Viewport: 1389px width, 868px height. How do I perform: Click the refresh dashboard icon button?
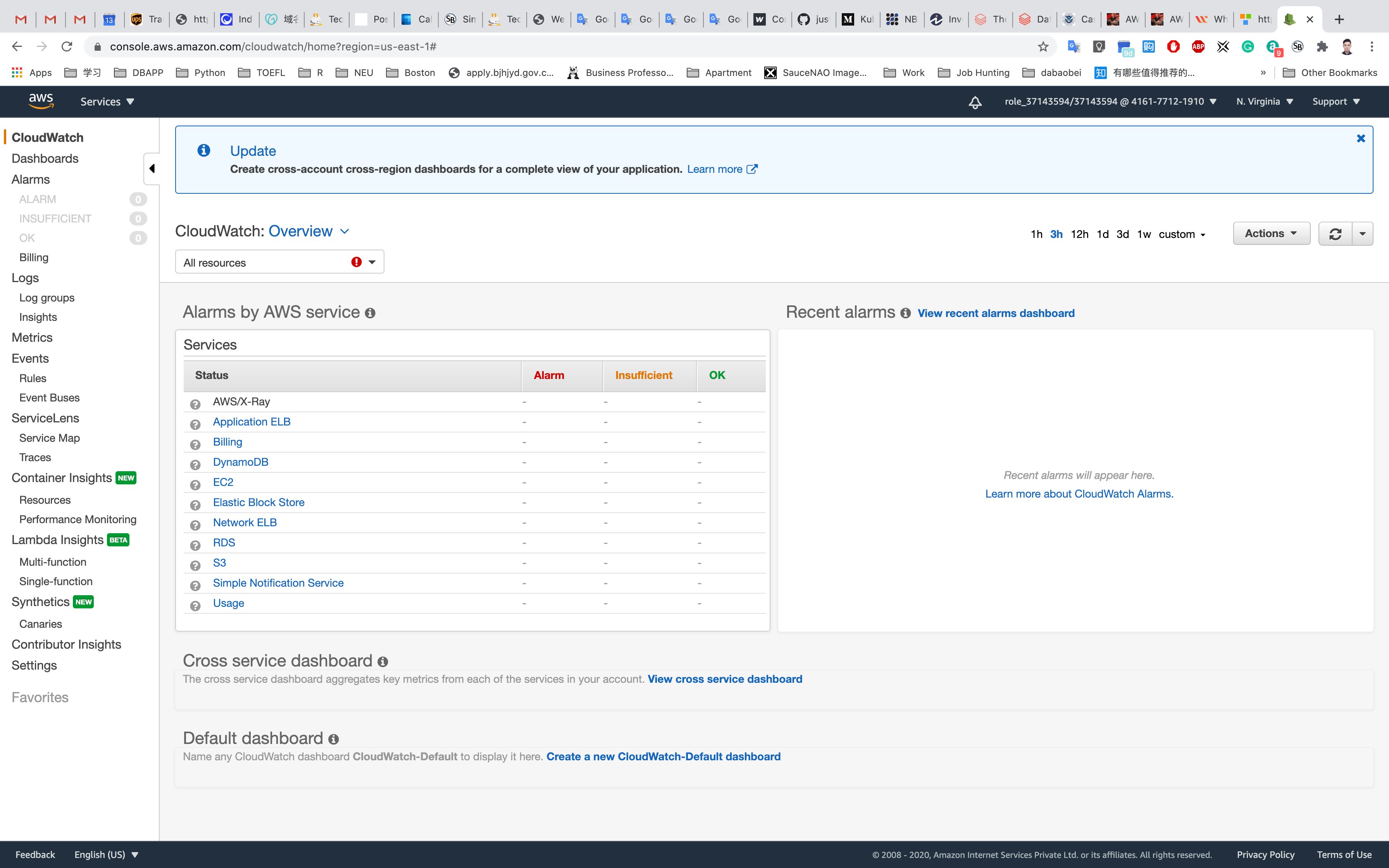pos(1335,234)
